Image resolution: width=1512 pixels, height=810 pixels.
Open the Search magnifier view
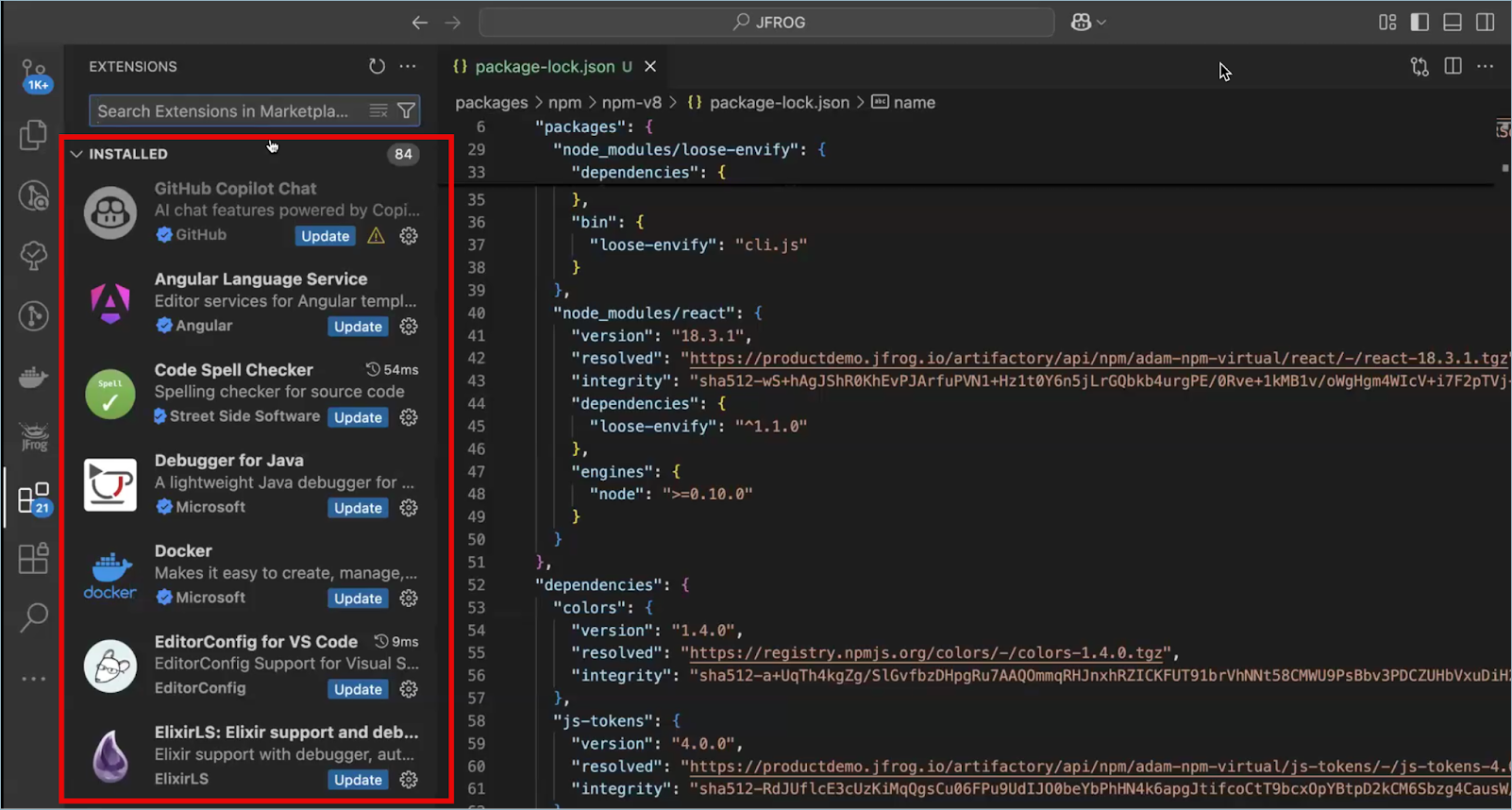[34, 617]
